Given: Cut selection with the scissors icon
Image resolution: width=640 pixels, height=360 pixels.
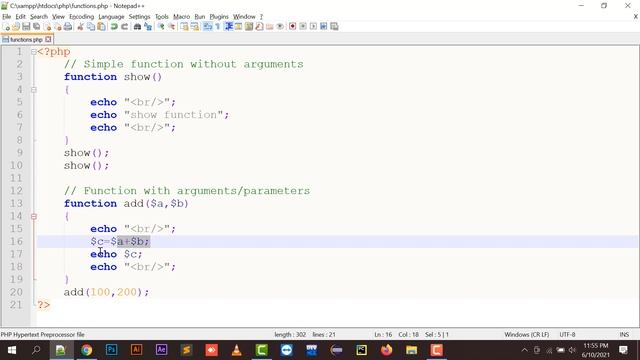Looking at the screenshot, I should (x=80, y=27).
